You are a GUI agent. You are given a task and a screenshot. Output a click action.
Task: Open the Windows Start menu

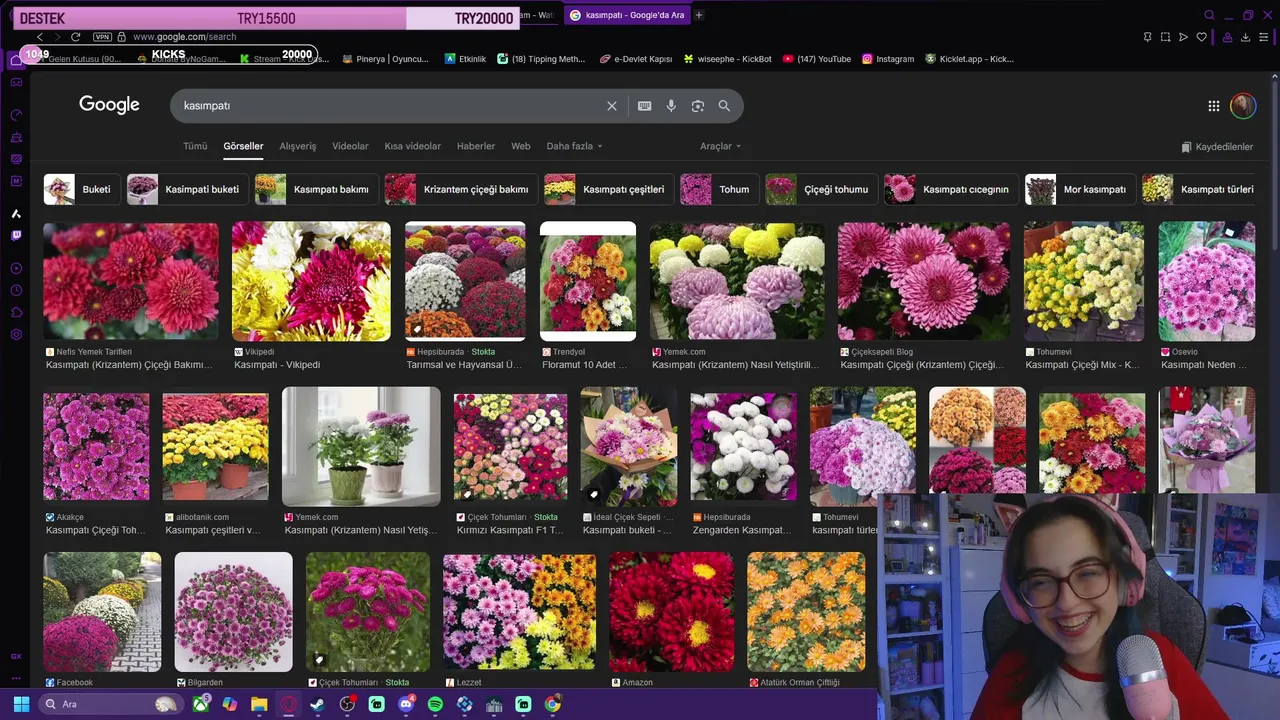21,704
